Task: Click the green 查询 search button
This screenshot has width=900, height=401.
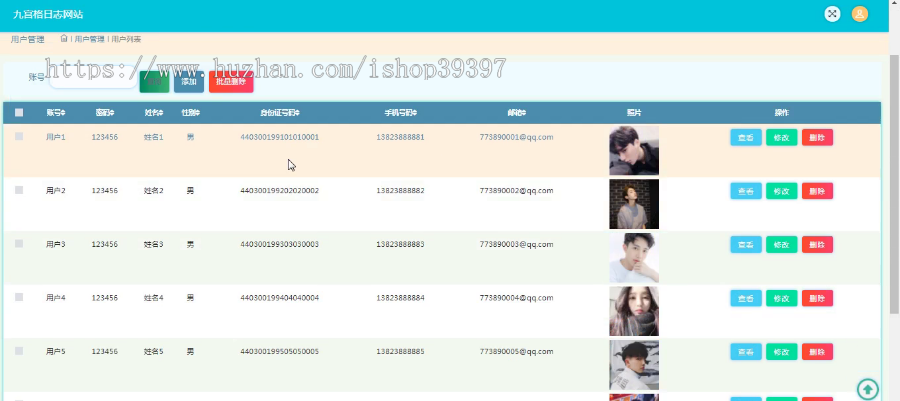Action: [x=154, y=82]
